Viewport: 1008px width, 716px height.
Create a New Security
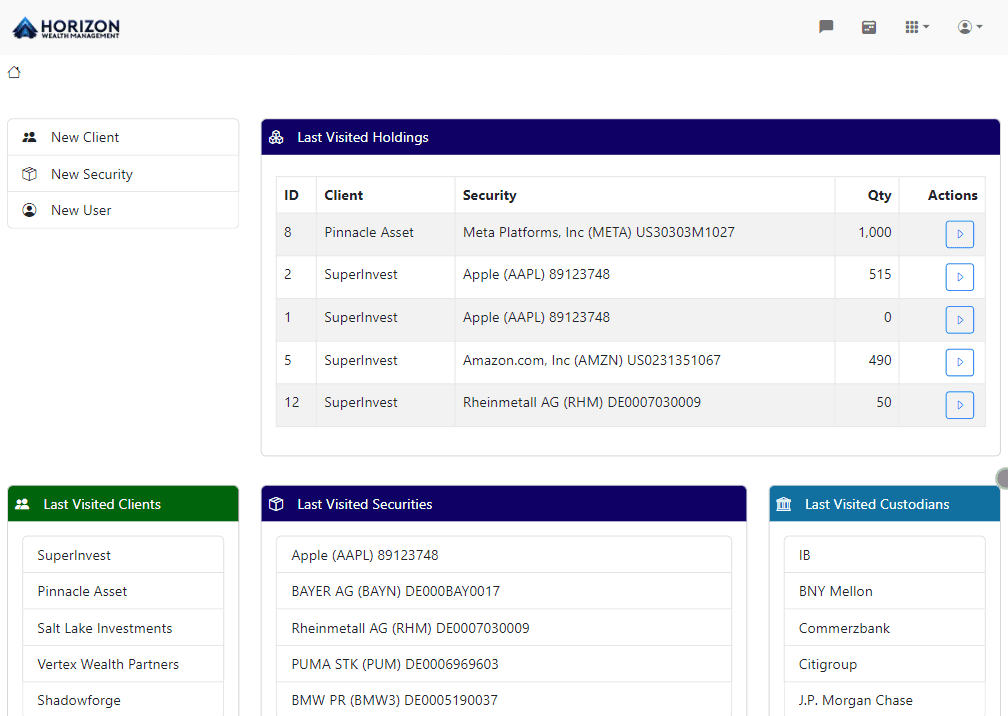click(123, 174)
